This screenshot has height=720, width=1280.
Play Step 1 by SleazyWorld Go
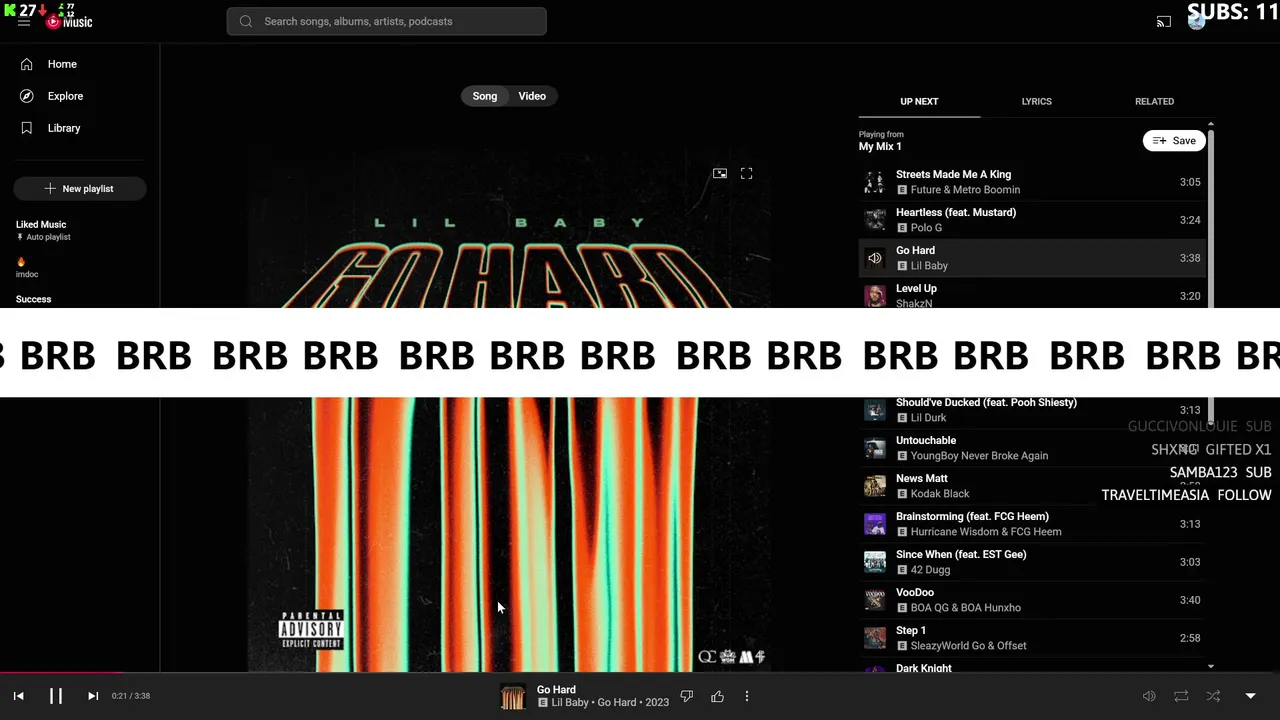(1030, 638)
